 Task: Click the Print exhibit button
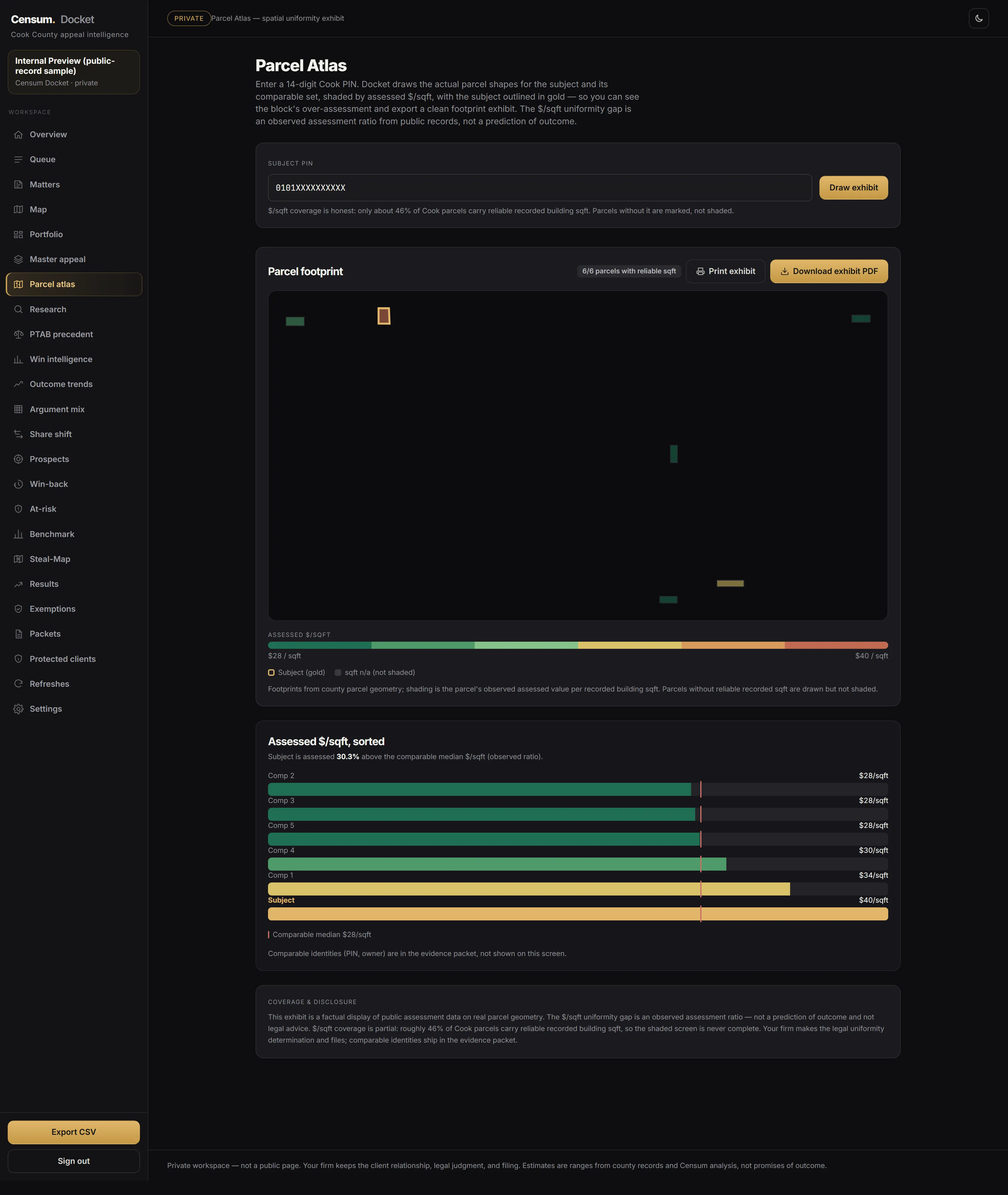click(x=725, y=271)
